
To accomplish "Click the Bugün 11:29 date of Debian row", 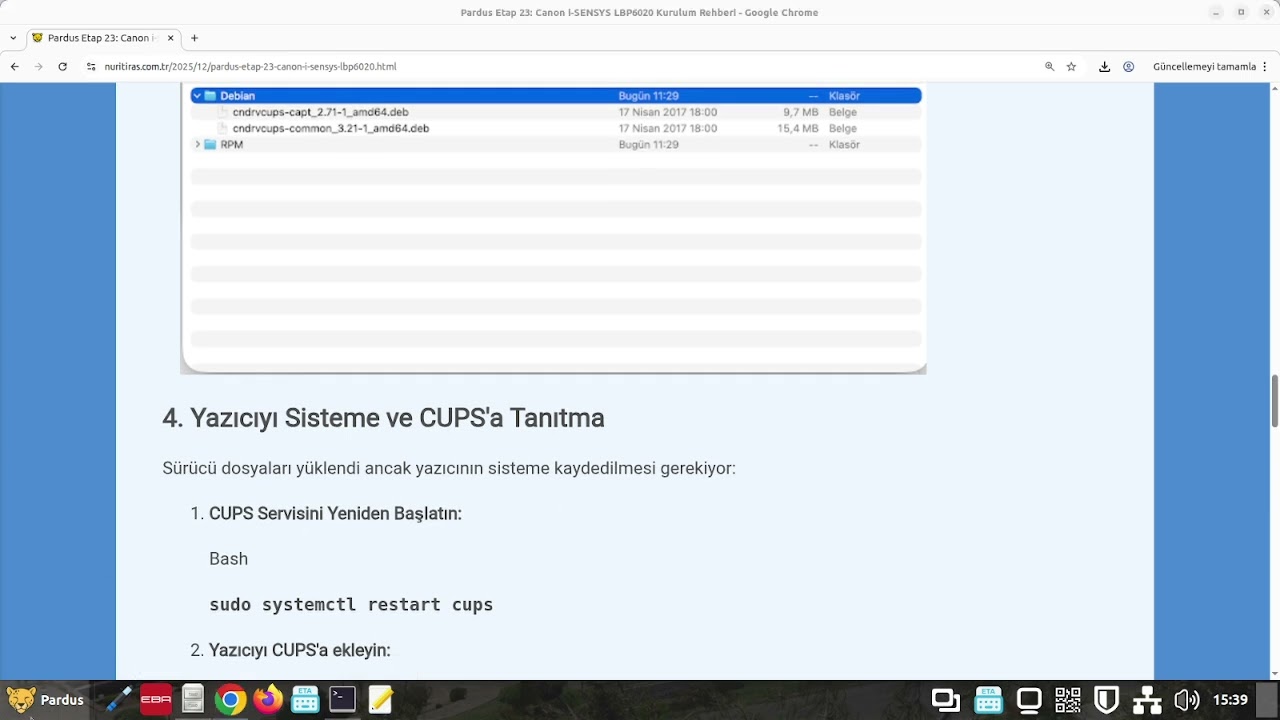I will tap(648, 96).
